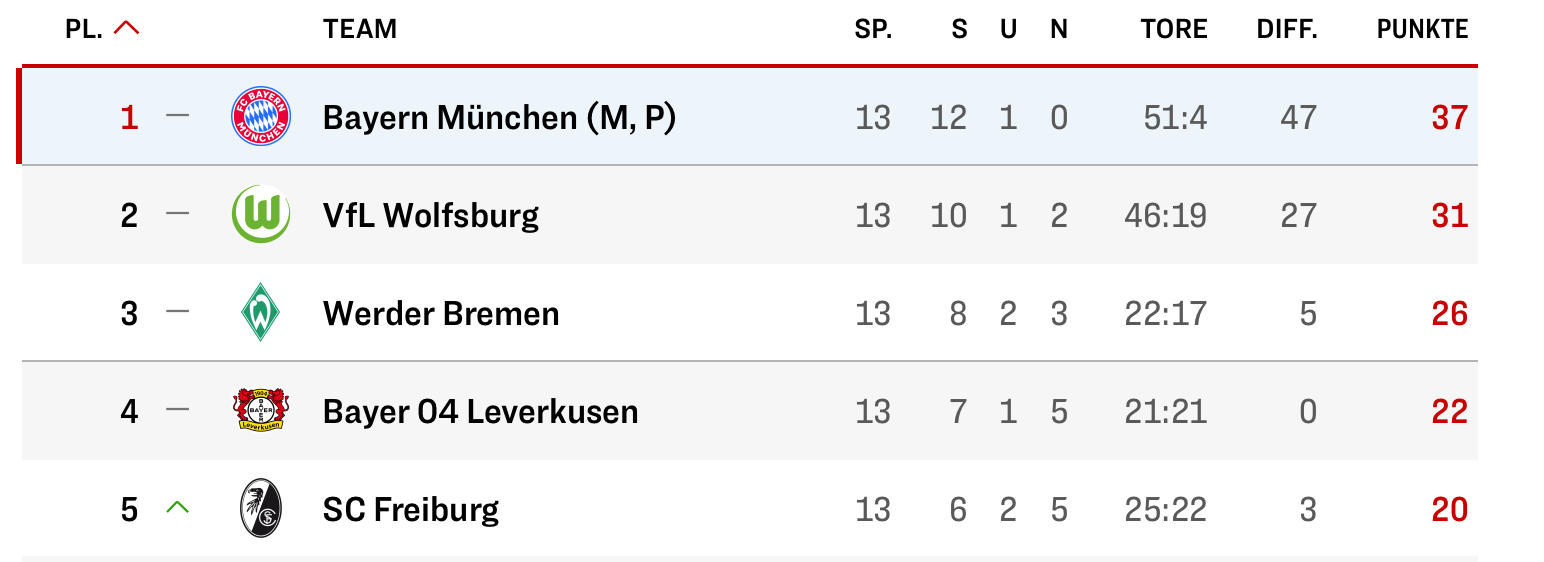Click the Werder Bremen diamond logo
1544x562 pixels.
(261, 313)
